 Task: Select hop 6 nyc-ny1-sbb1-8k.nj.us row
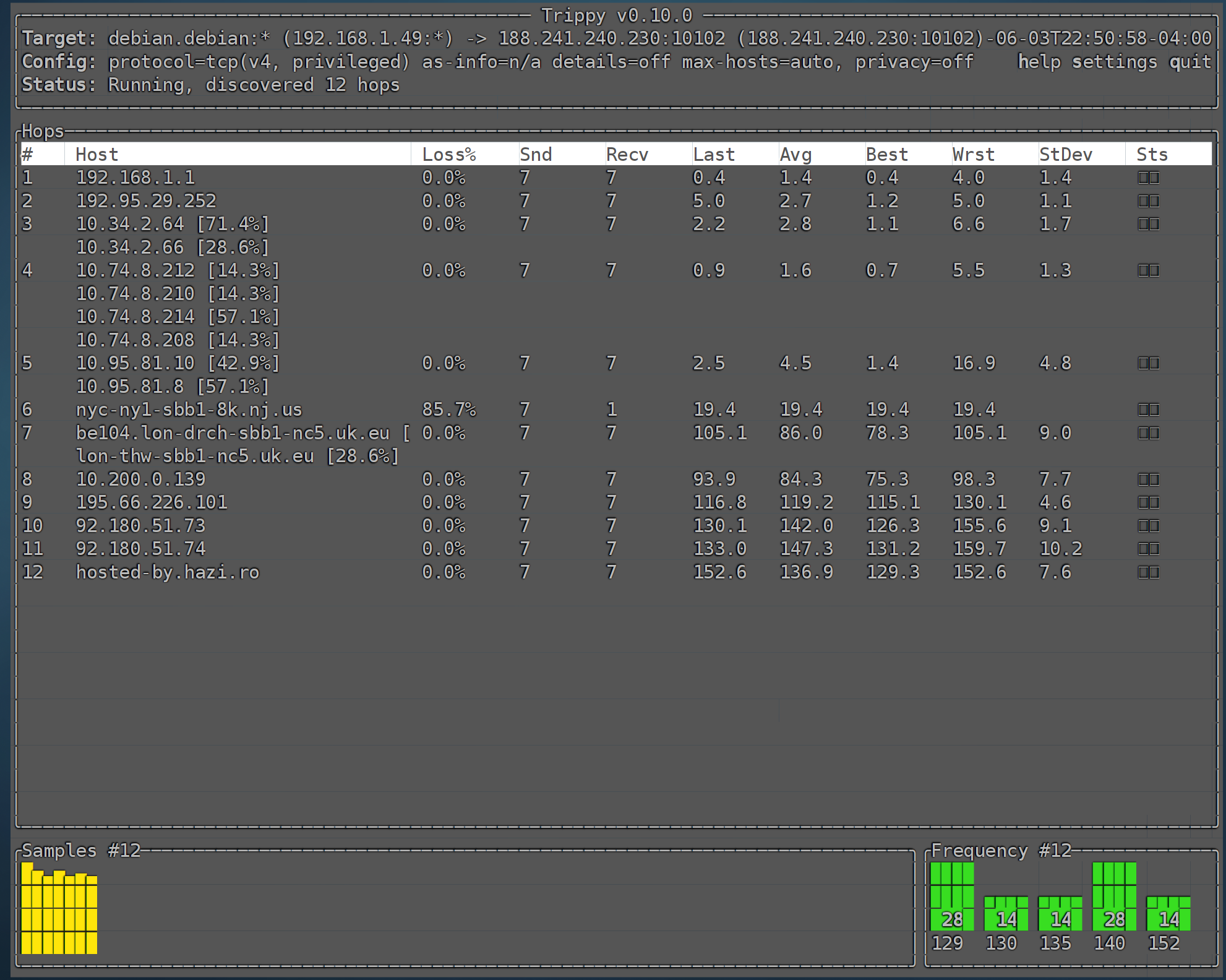pos(189,410)
